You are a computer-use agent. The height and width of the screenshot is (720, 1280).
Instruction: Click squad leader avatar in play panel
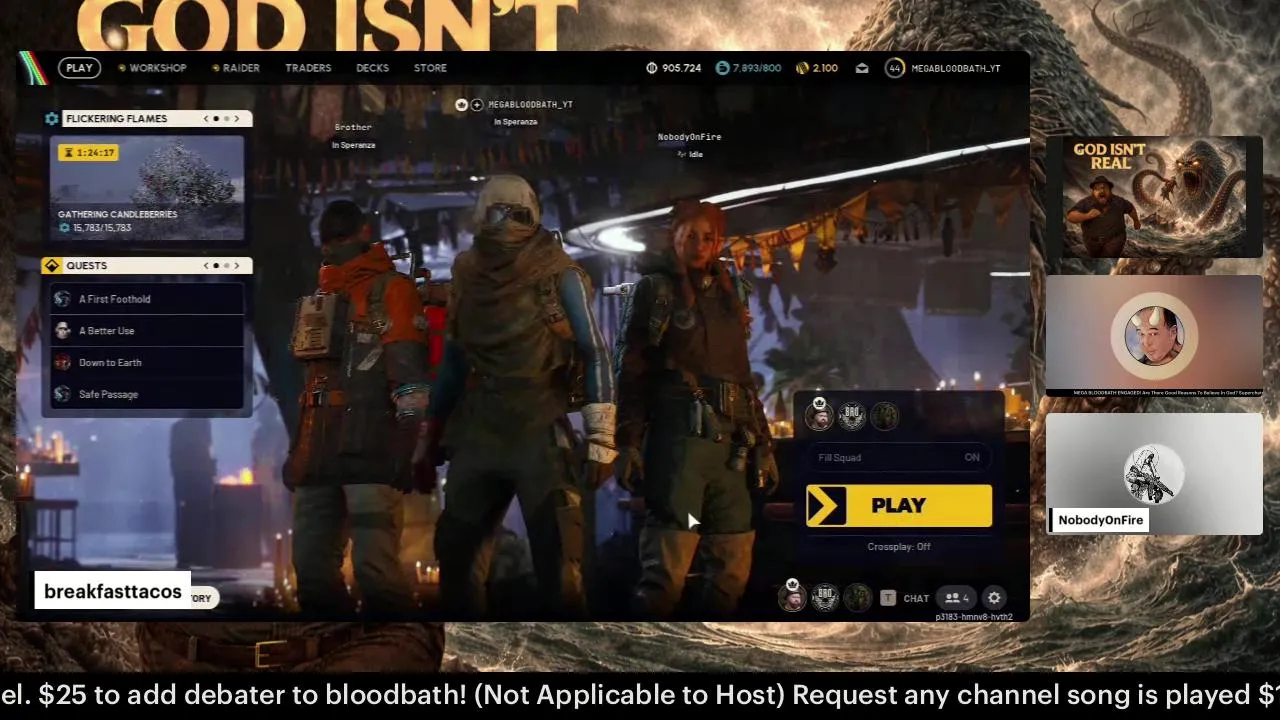(819, 415)
